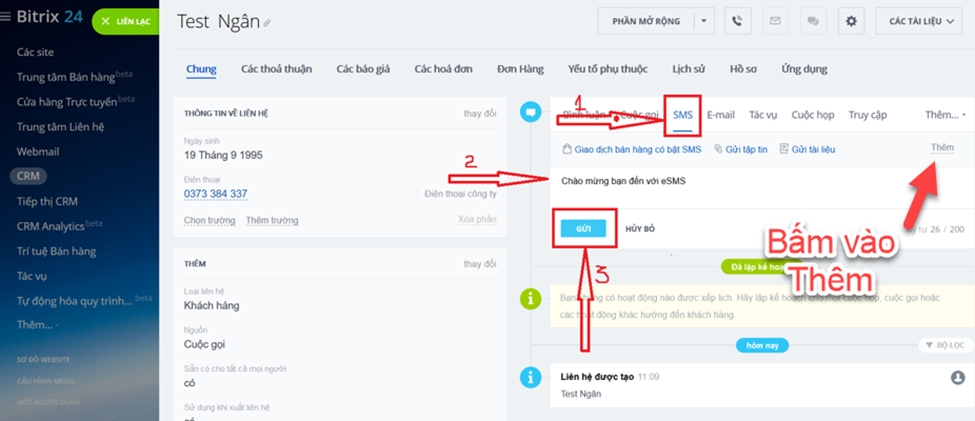Open the BỘ LỌC filter control
This screenshot has width=975, height=421.
click(x=944, y=345)
